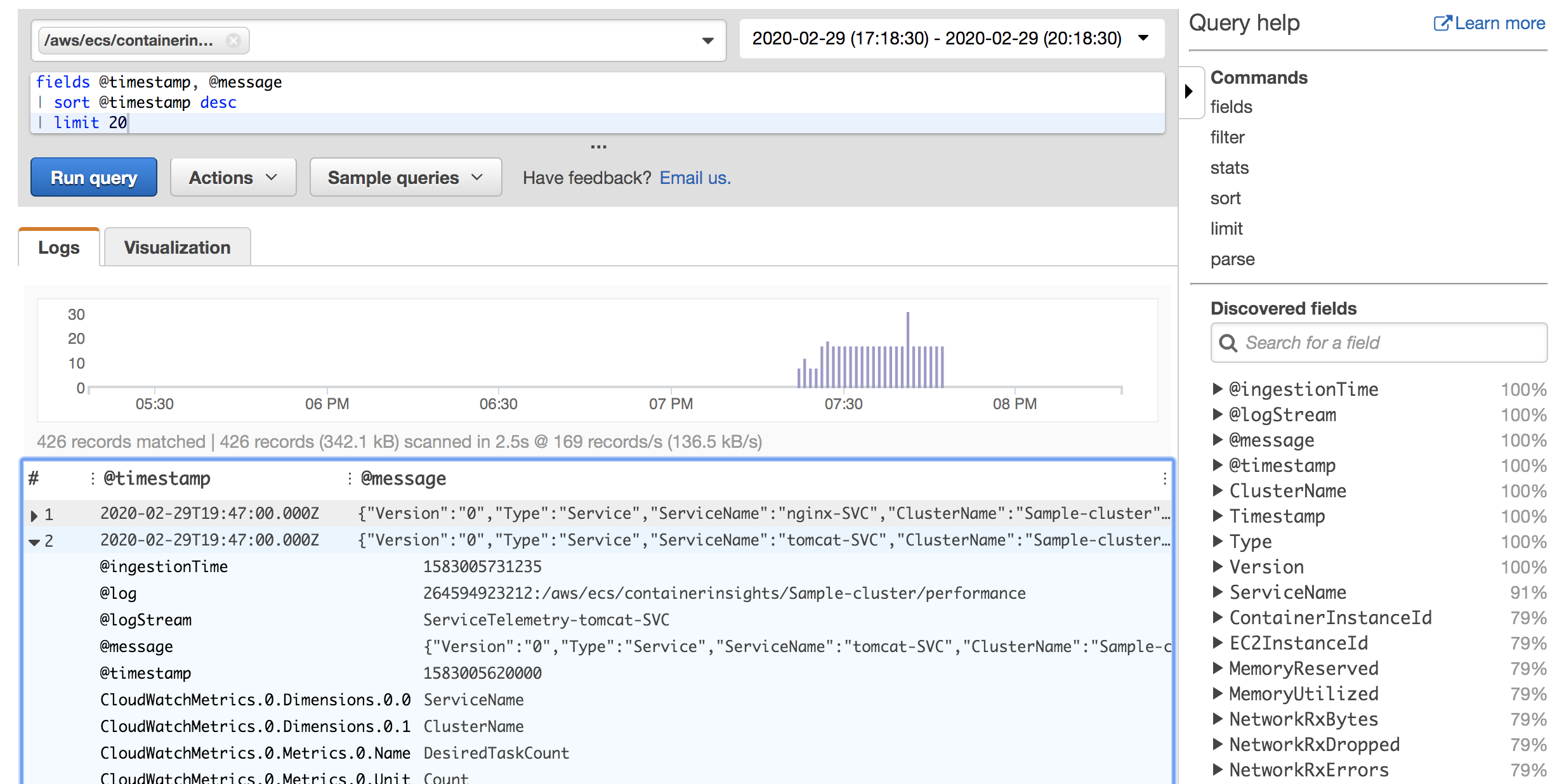Image resolution: width=1557 pixels, height=784 pixels.
Task: Expand the ServiceName discovered field
Action: click(x=1217, y=592)
